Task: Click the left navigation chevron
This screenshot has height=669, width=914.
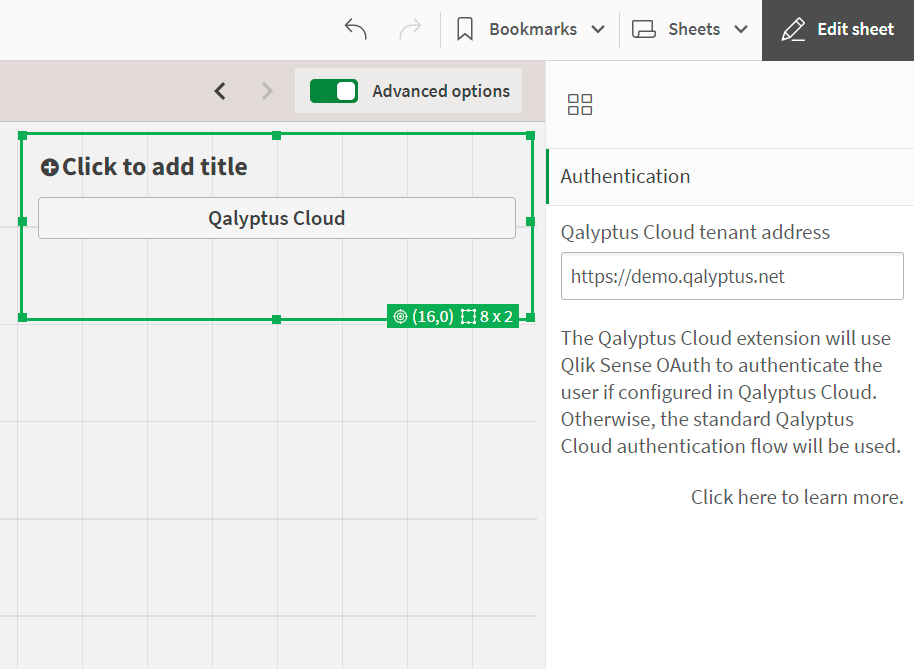Action: point(220,90)
